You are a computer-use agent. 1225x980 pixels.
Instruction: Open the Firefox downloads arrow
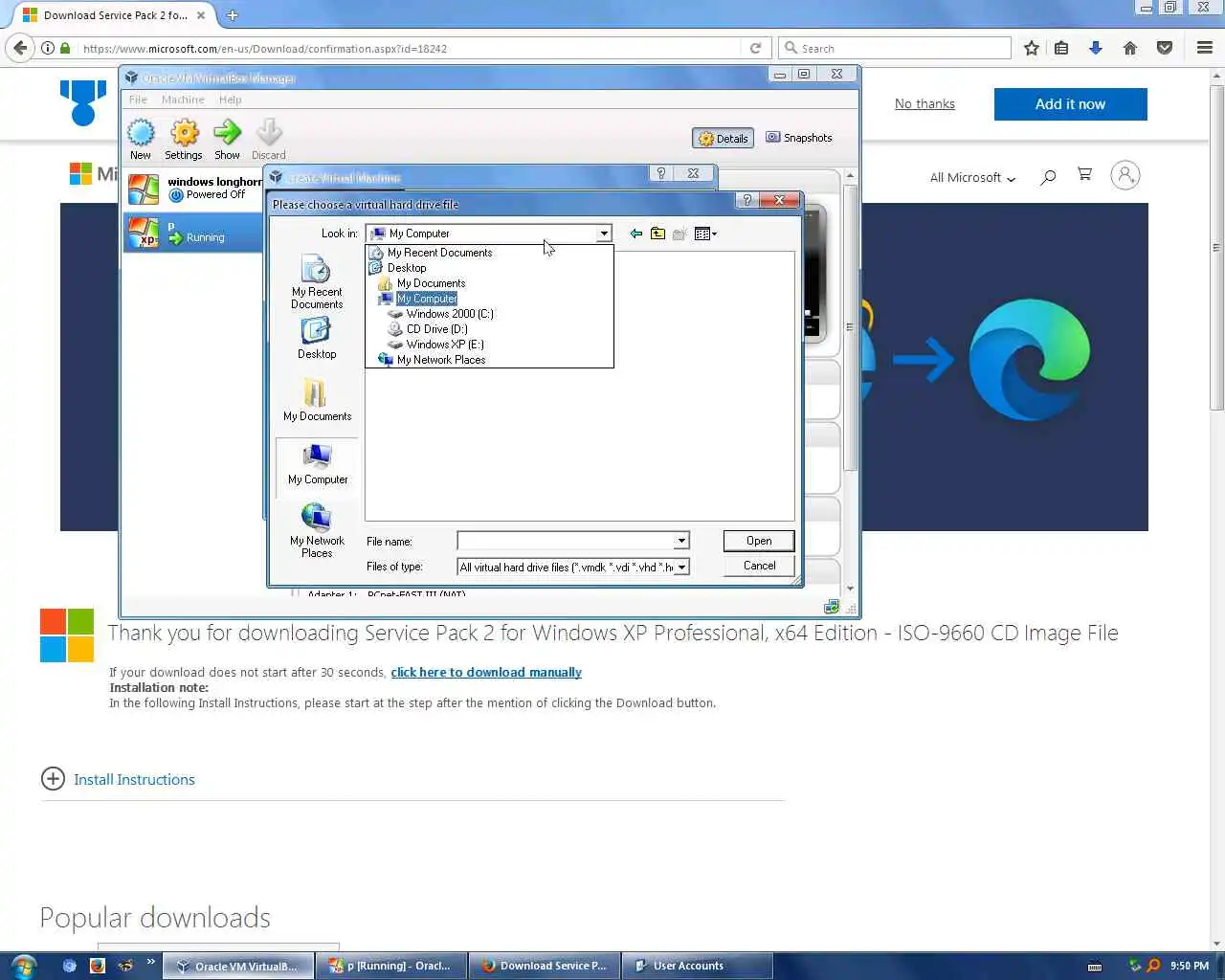(1096, 48)
